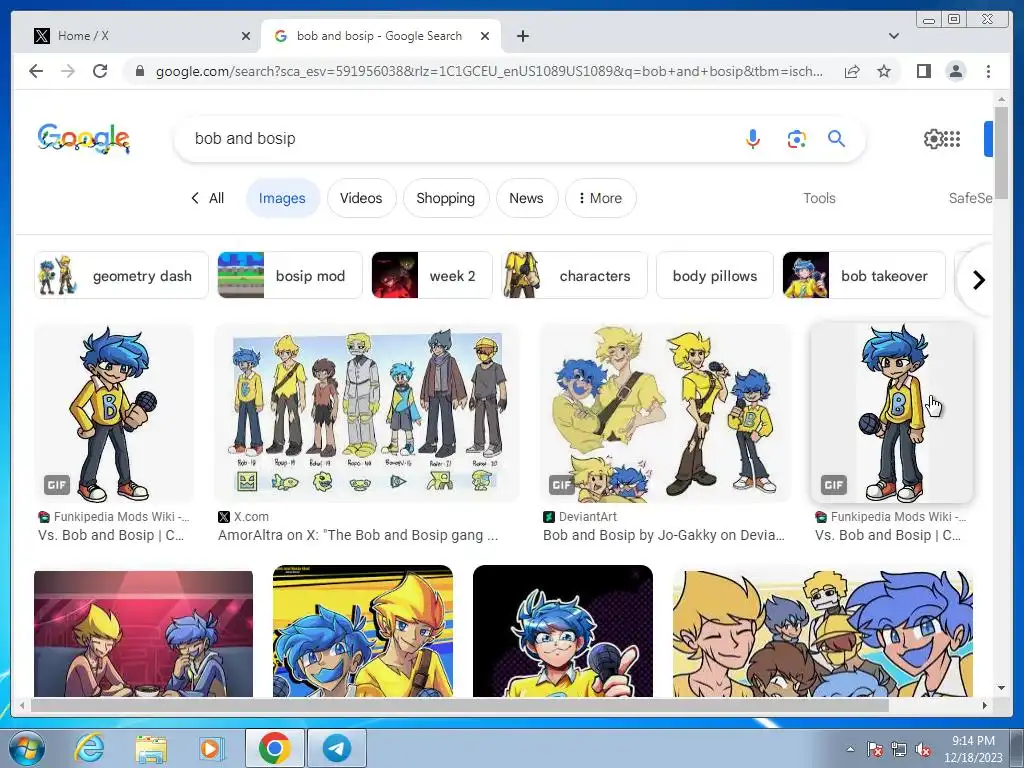
Task: Expand the tab search dropdown
Action: 894,36
